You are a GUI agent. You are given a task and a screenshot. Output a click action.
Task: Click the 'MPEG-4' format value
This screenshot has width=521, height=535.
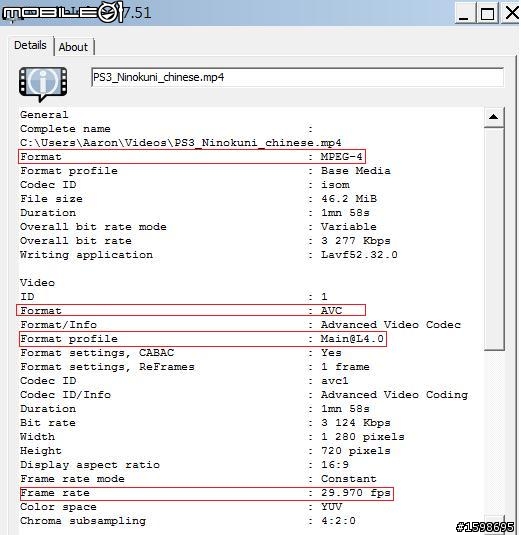pyautogui.click(x=341, y=157)
